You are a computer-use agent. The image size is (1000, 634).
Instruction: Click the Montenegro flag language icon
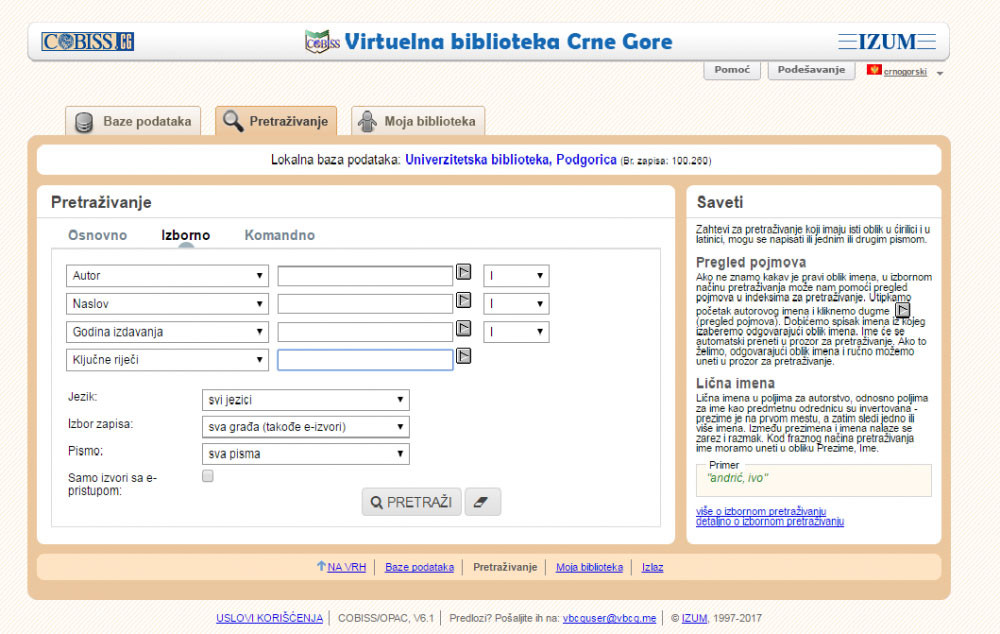(874, 71)
